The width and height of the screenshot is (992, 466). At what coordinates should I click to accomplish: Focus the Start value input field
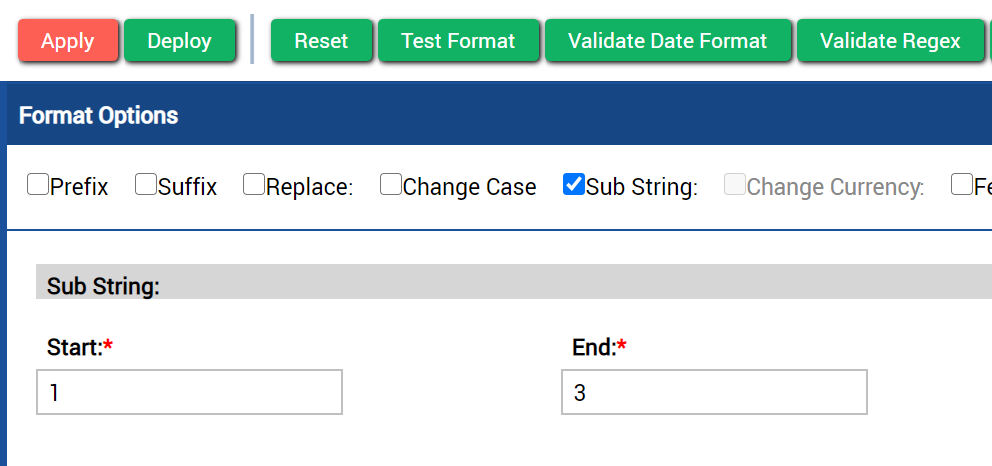pos(189,392)
